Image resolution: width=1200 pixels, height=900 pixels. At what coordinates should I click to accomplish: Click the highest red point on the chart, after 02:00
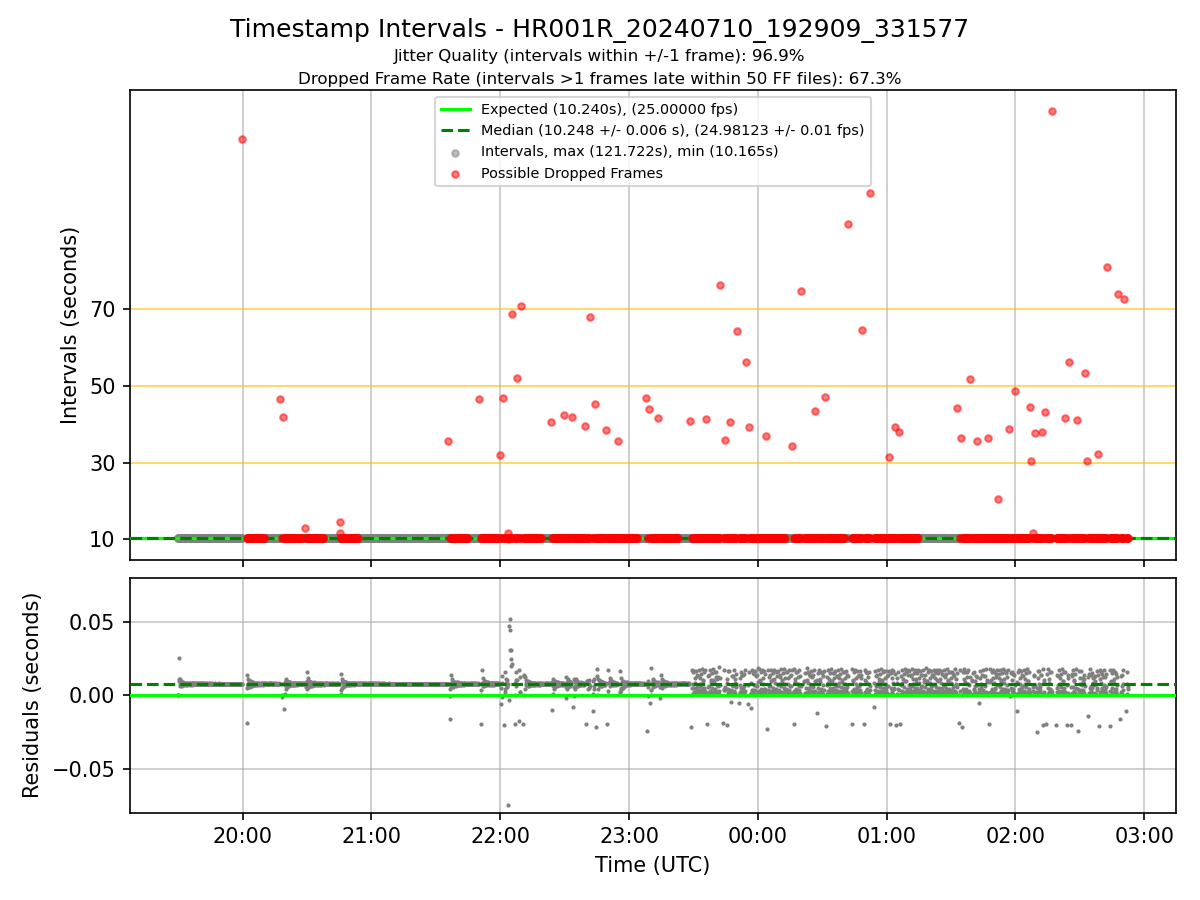pos(1052,111)
